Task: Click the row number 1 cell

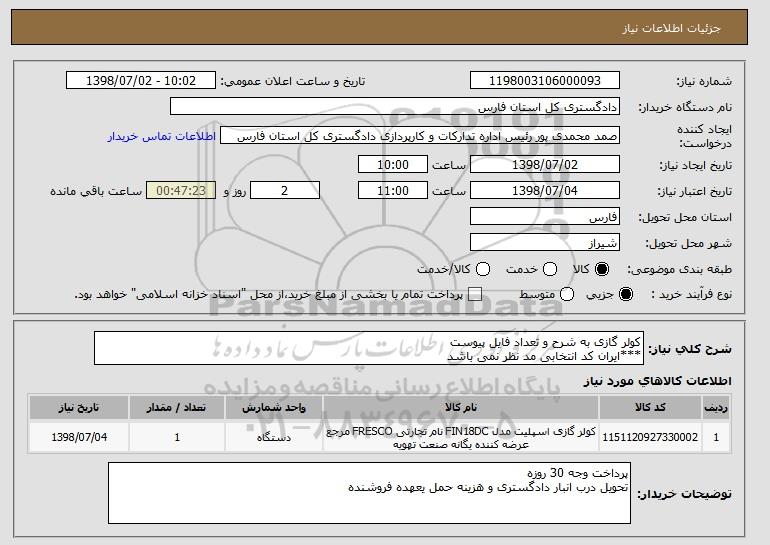Action: click(x=716, y=437)
